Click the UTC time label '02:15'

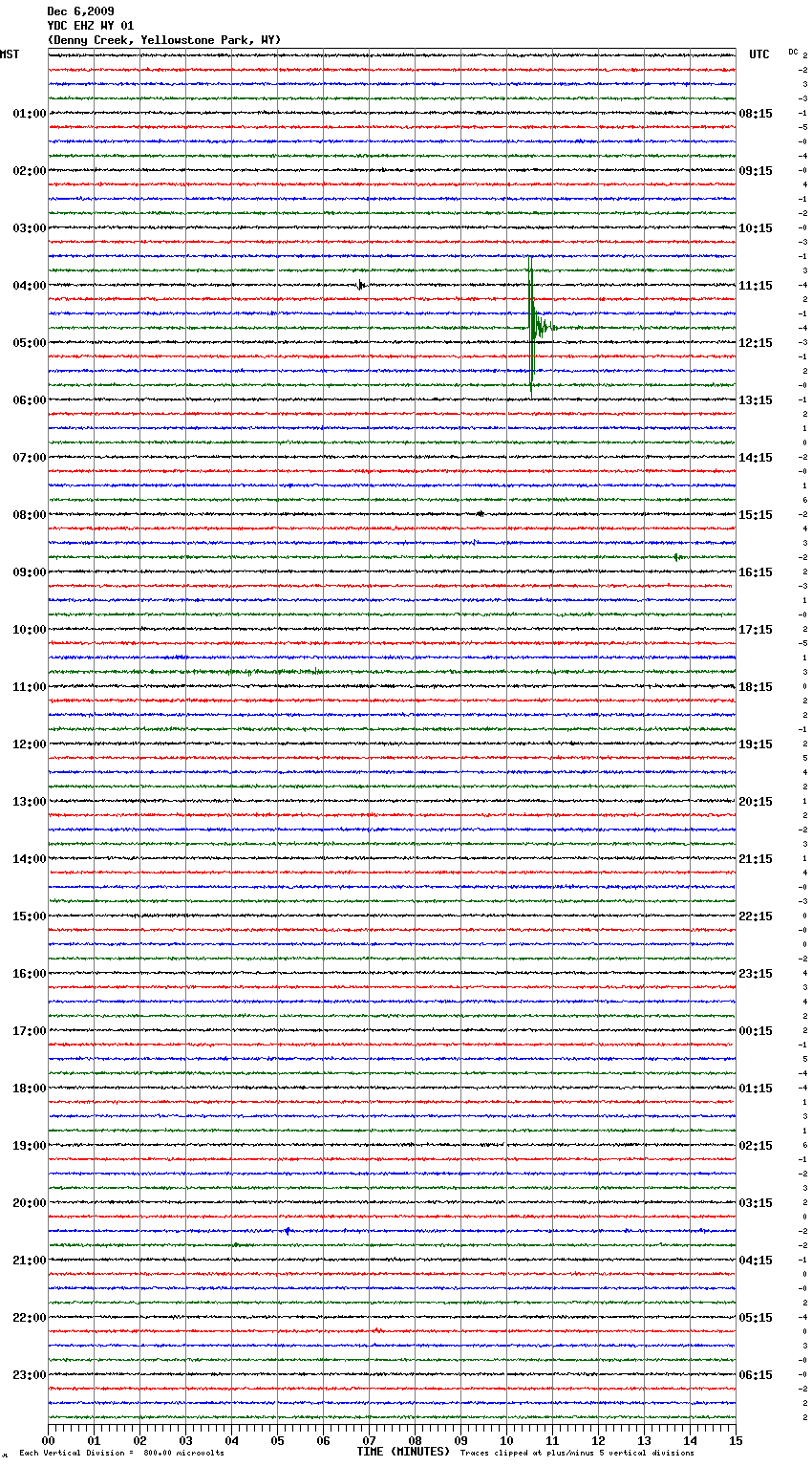click(x=756, y=1146)
